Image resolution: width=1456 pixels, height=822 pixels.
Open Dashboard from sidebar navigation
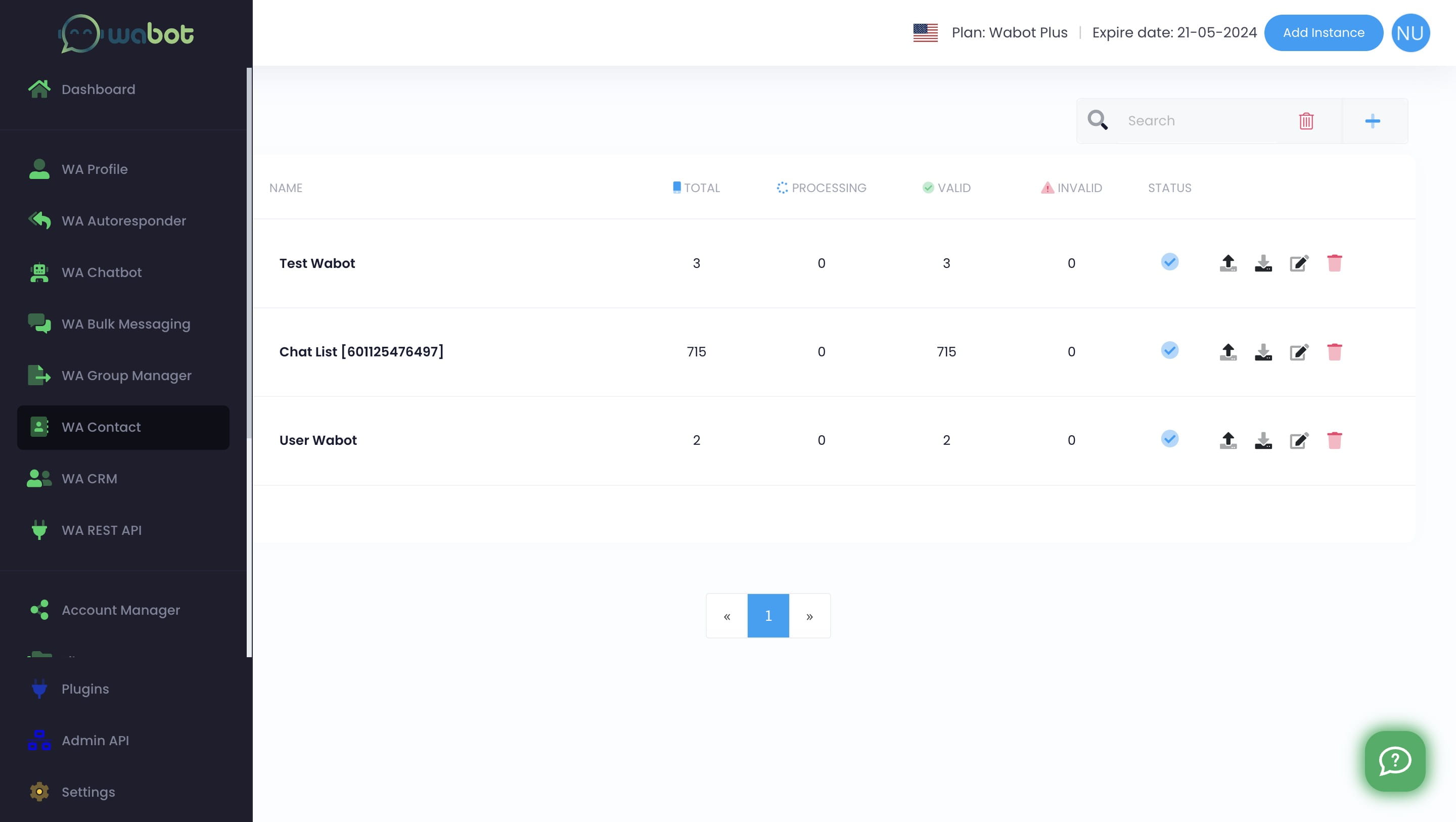tap(98, 90)
